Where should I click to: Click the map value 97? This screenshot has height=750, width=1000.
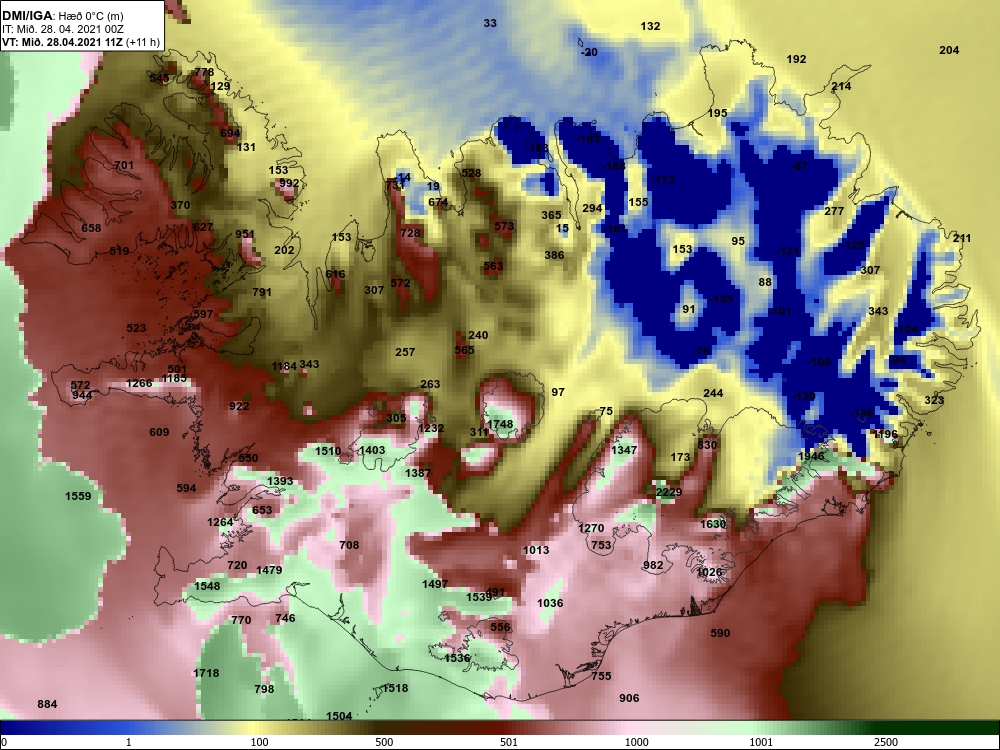[x=558, y=392]
